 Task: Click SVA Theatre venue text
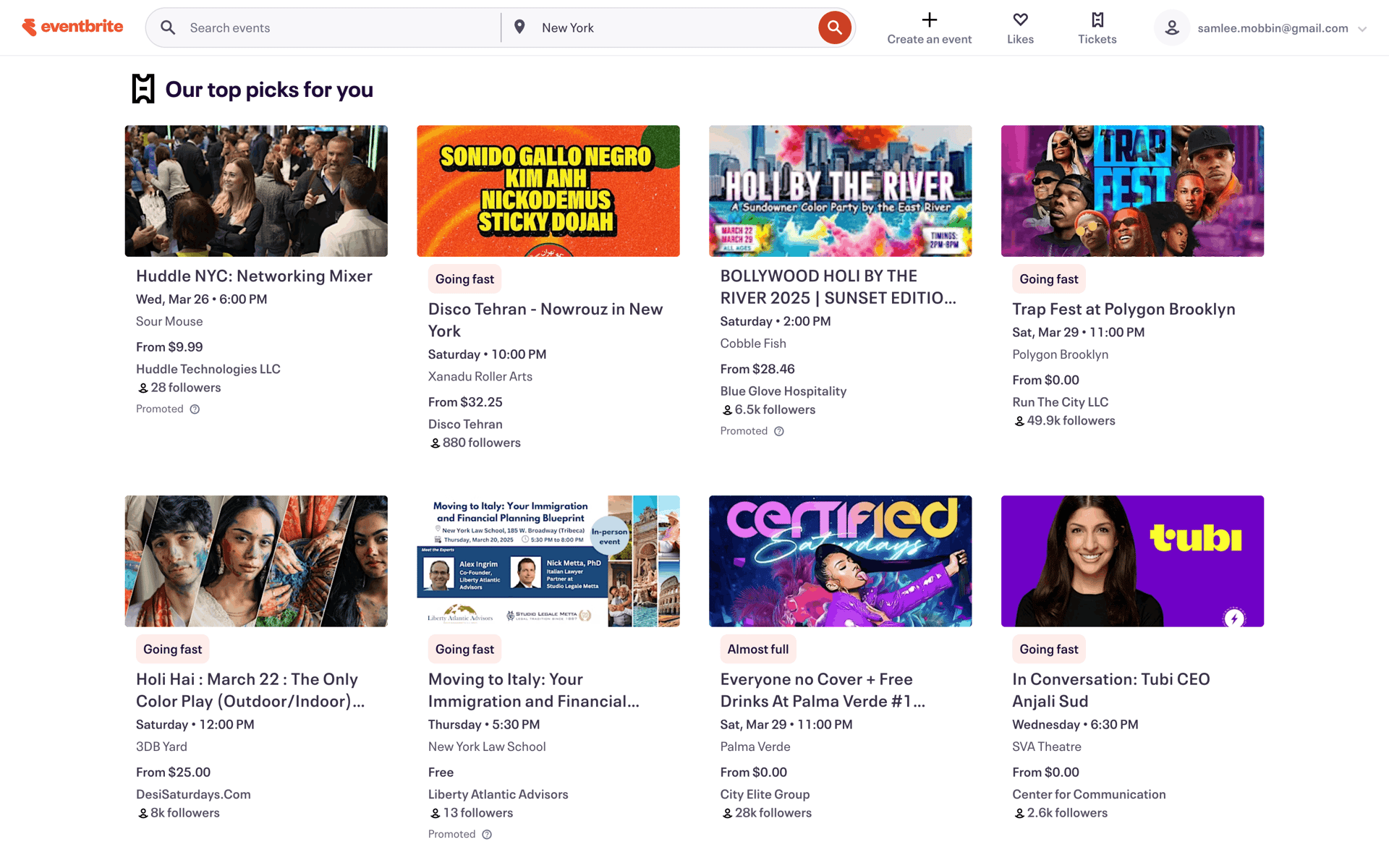tap(1047, 746)
